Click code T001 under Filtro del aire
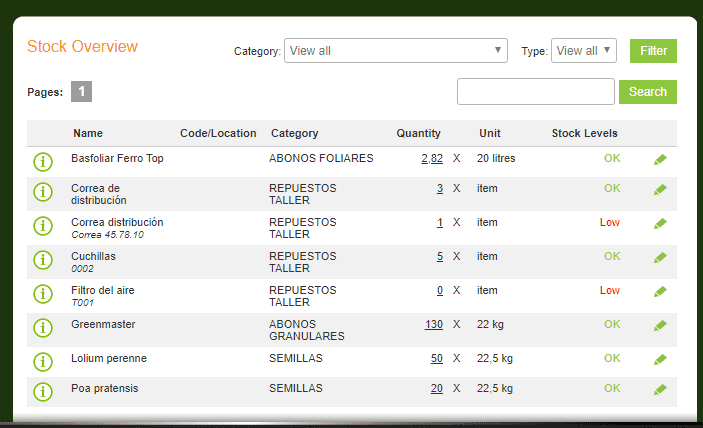The height and width of the screenshot is (428, 703). 82,303
